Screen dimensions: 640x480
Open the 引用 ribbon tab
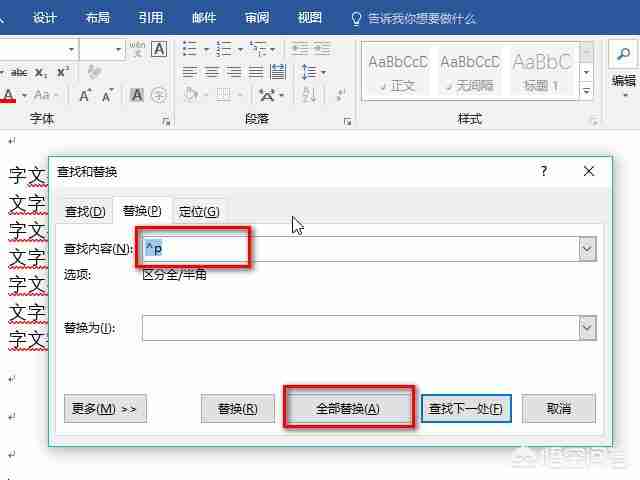tap(150, 18)
